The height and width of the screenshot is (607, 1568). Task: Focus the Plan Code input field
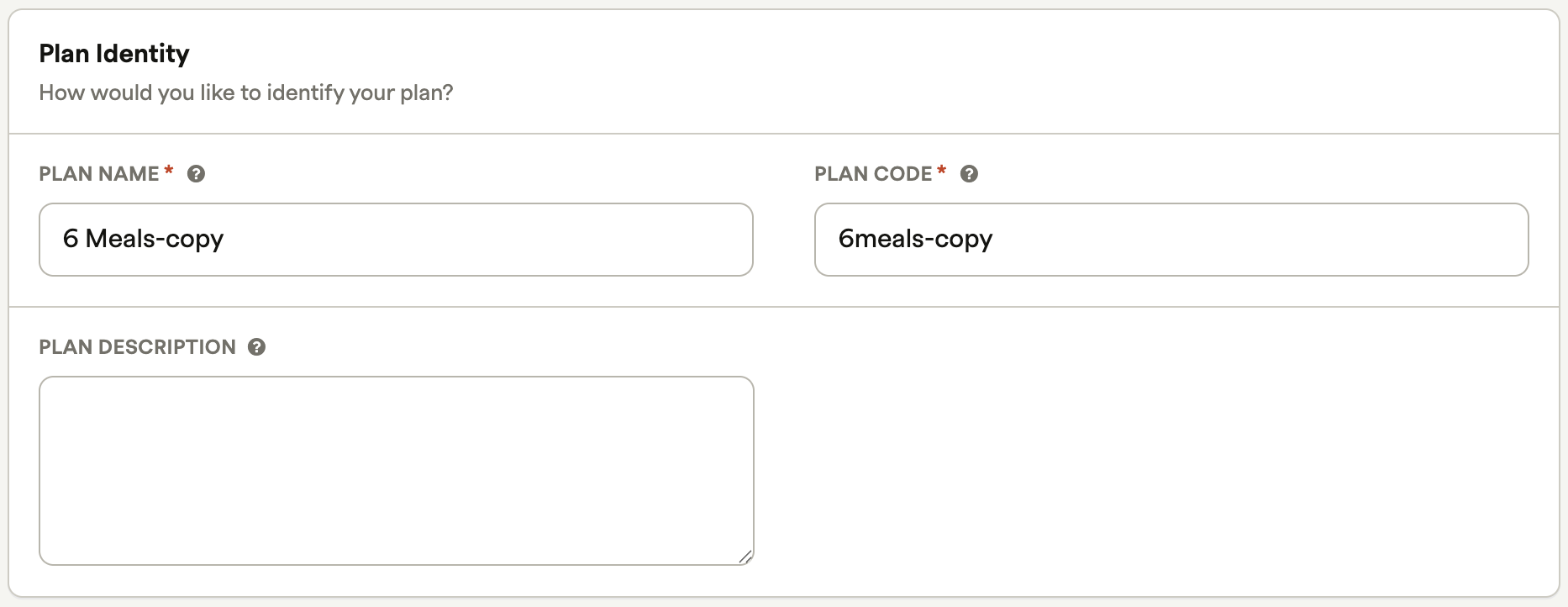click(x=1171, y=240)
